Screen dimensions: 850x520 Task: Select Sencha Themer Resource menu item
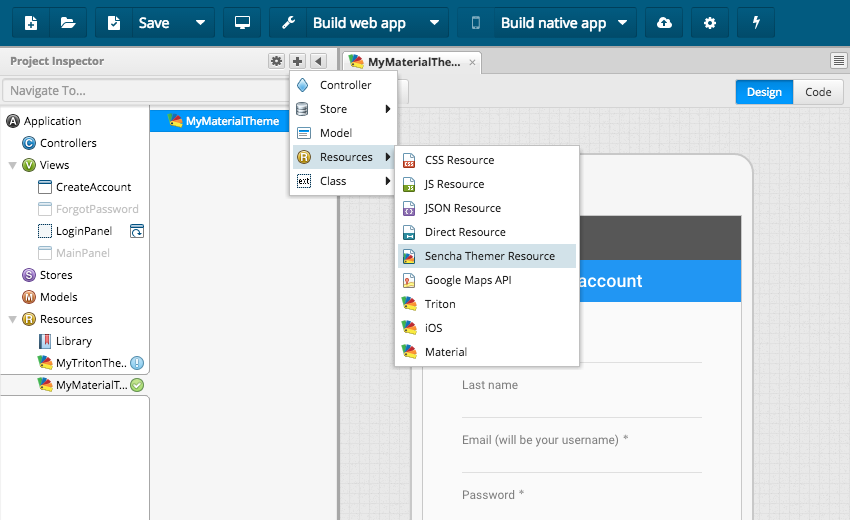(489, 256)
